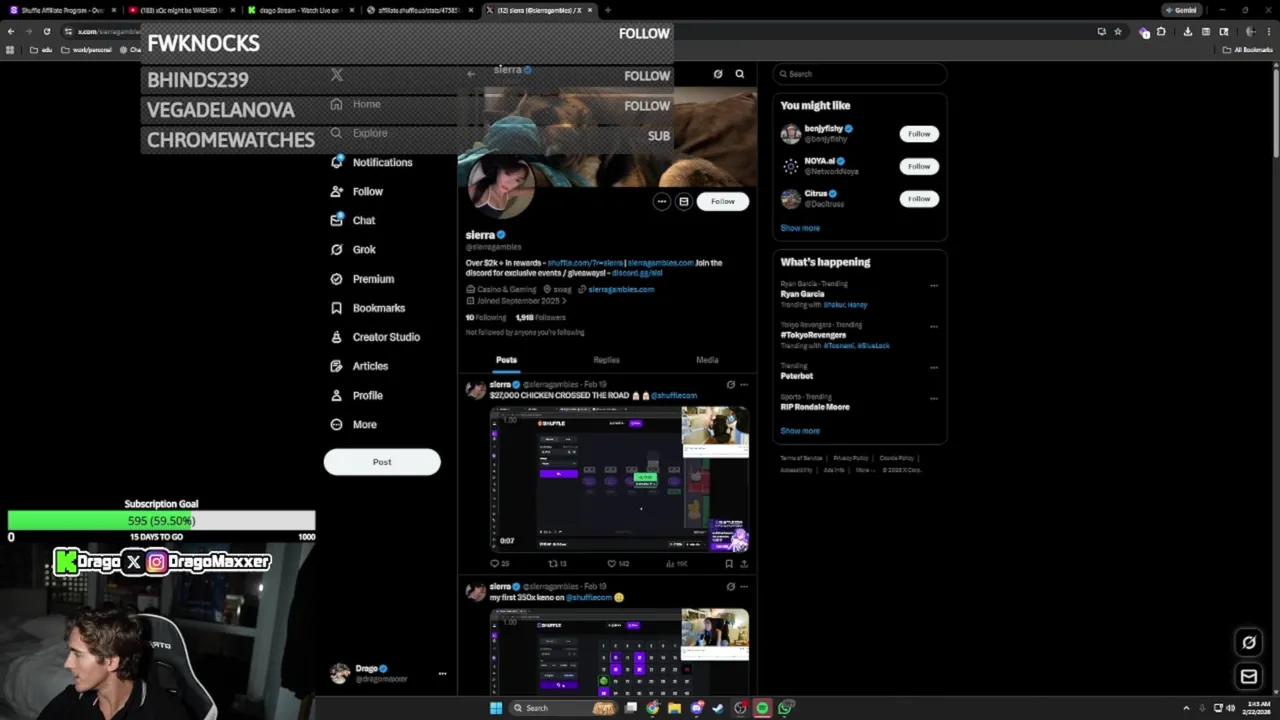Open more options for #TokyoRevengers trend
This screenshot has width=1280, height=720.
click(934, 326)
